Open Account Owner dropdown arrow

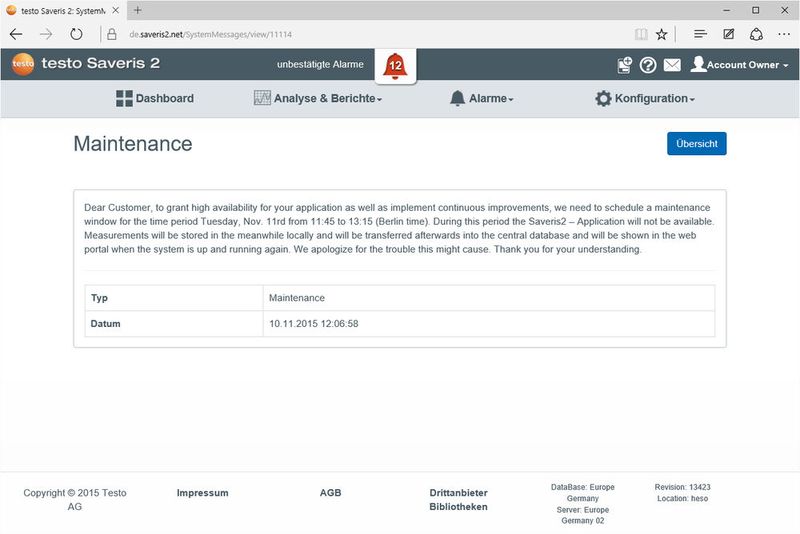click(786, 66)
